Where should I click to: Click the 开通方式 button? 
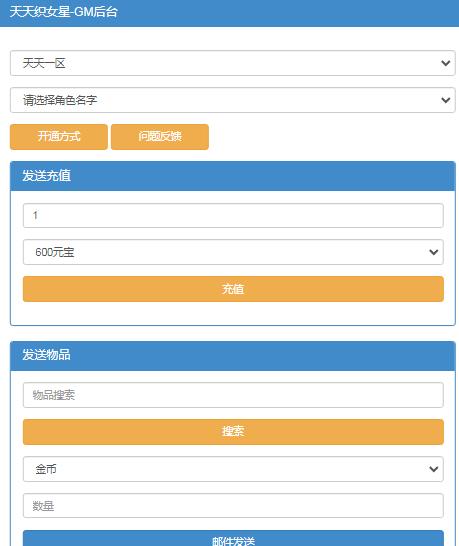[x=59, y=137]
